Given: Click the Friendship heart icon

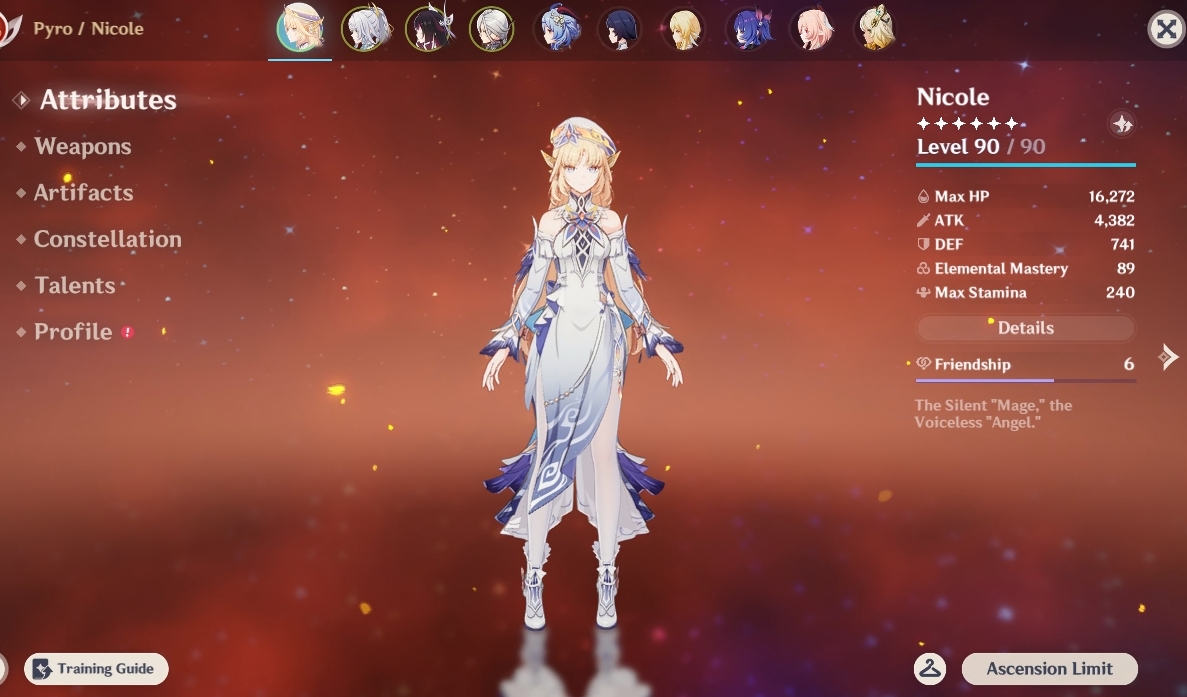Looking at the screenshot, I should (x=924, y=364).
